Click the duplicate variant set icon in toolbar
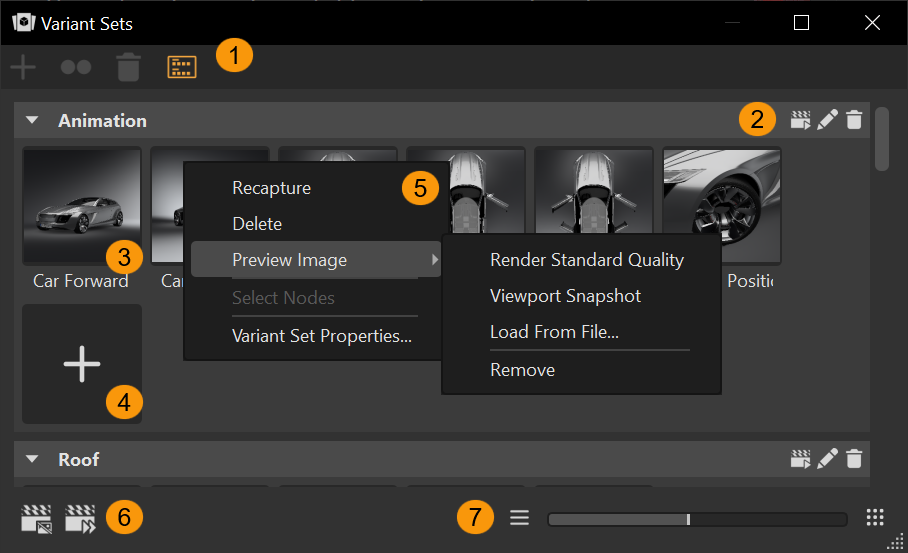 76,67
